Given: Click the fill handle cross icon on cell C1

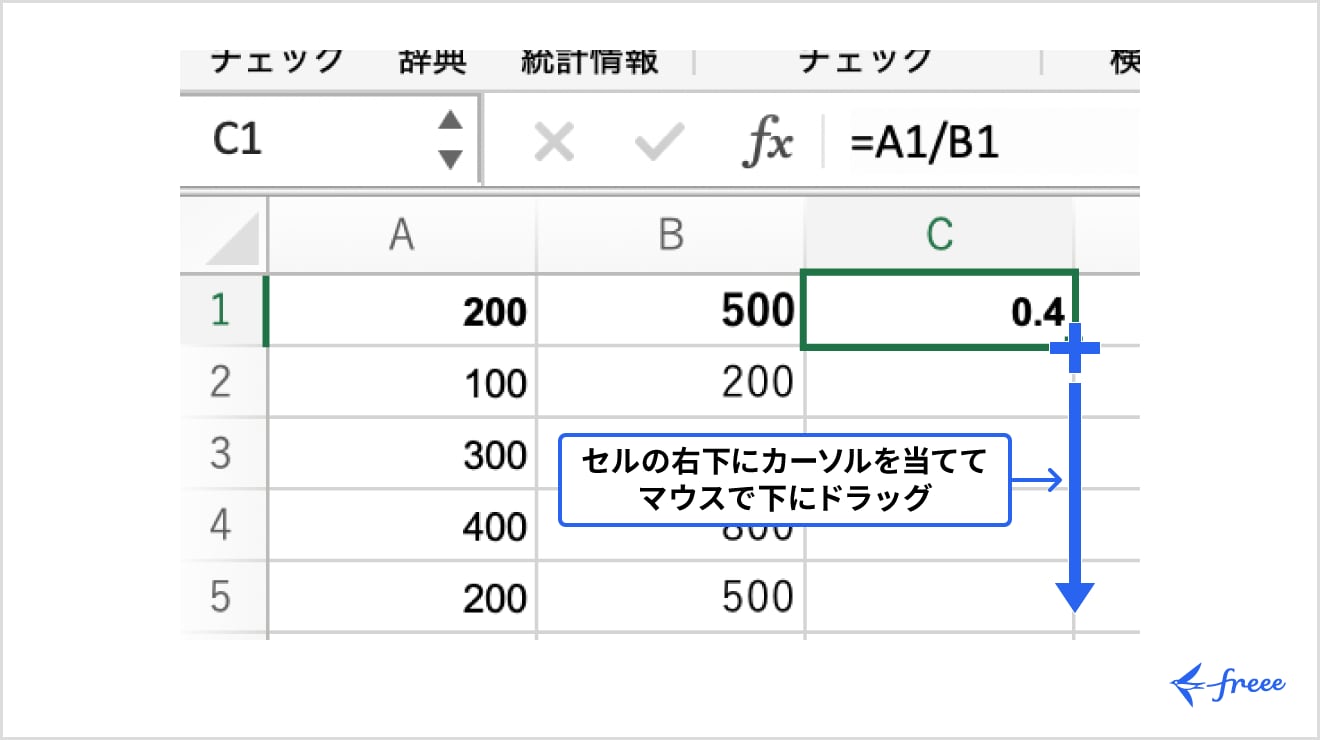Looking at the screenshot, I should tap(1076, 346).
